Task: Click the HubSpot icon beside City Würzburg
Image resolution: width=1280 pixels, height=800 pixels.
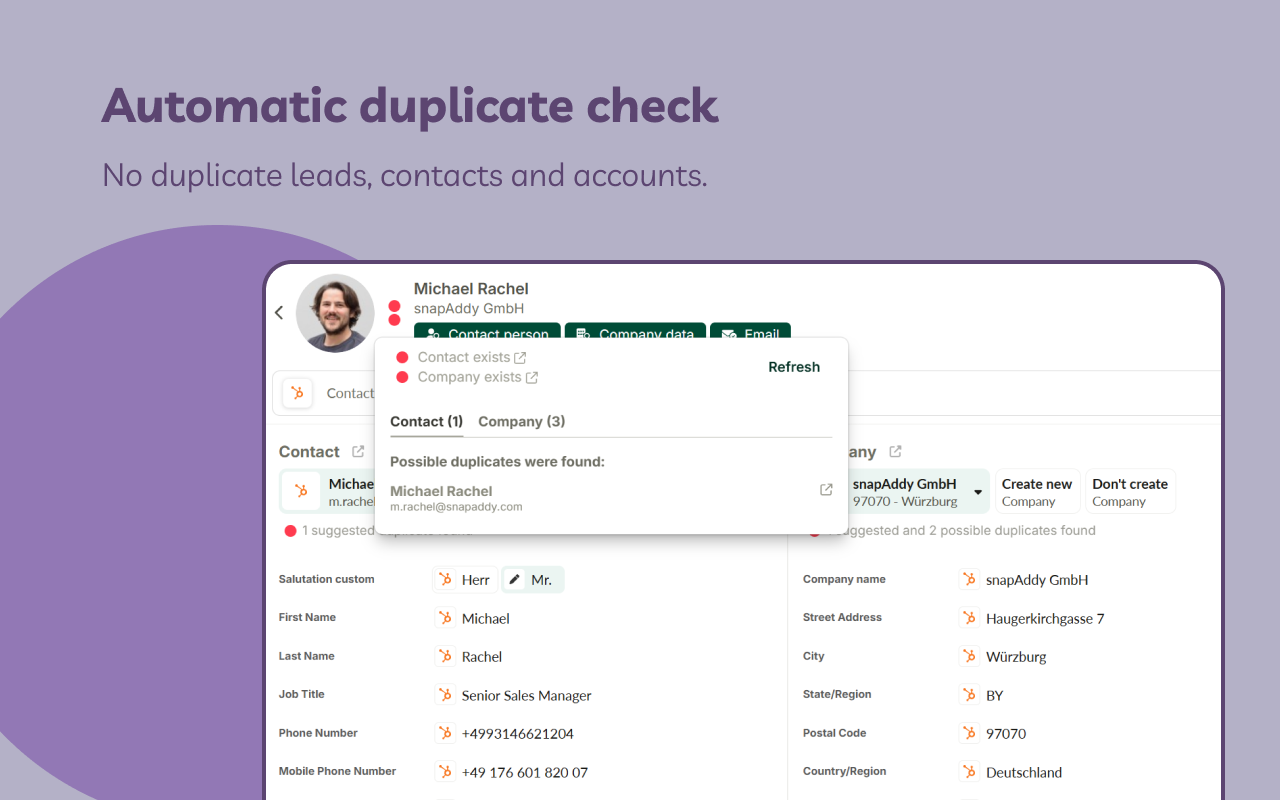Action: pos(969,656)
